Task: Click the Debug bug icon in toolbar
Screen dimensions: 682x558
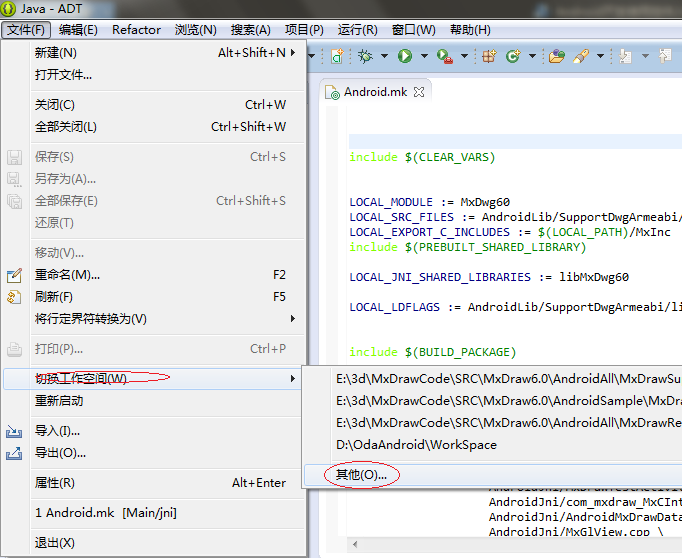Action: [366, 56]
